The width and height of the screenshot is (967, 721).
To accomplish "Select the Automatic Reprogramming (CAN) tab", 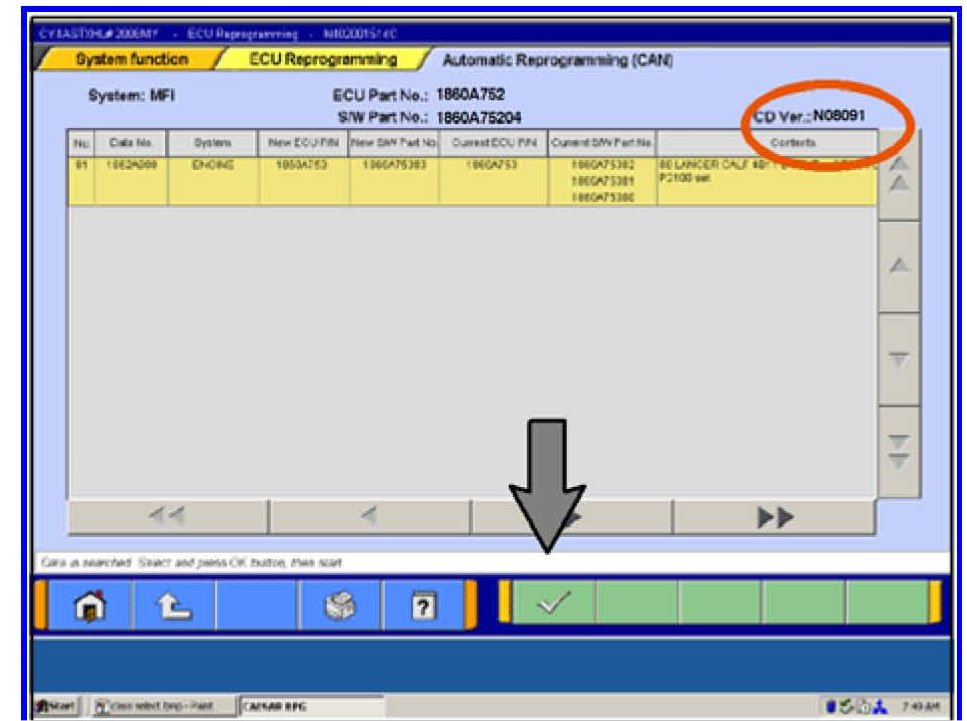I will [x=557, y=60].
